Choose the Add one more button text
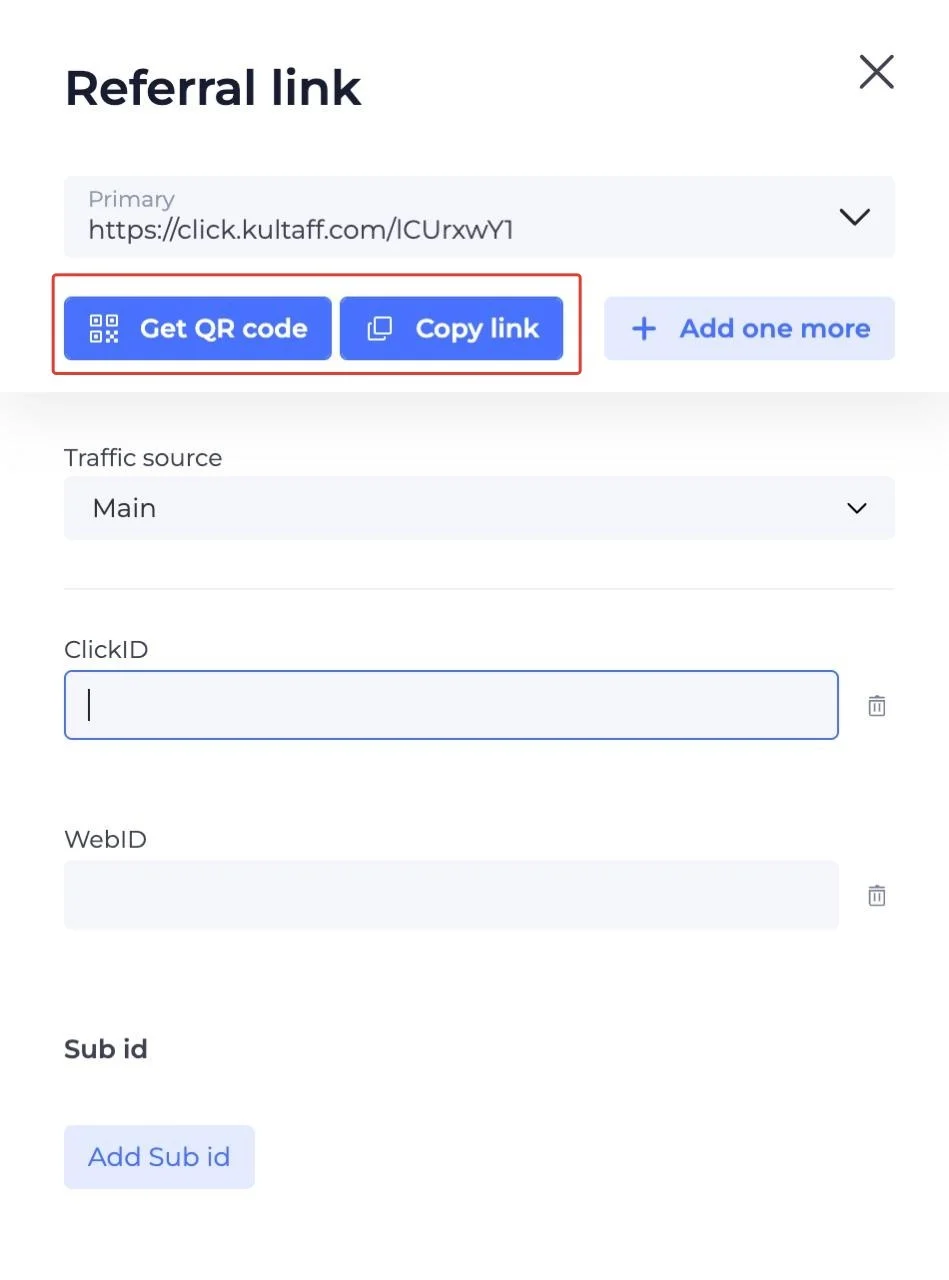 tap(775, 328)
